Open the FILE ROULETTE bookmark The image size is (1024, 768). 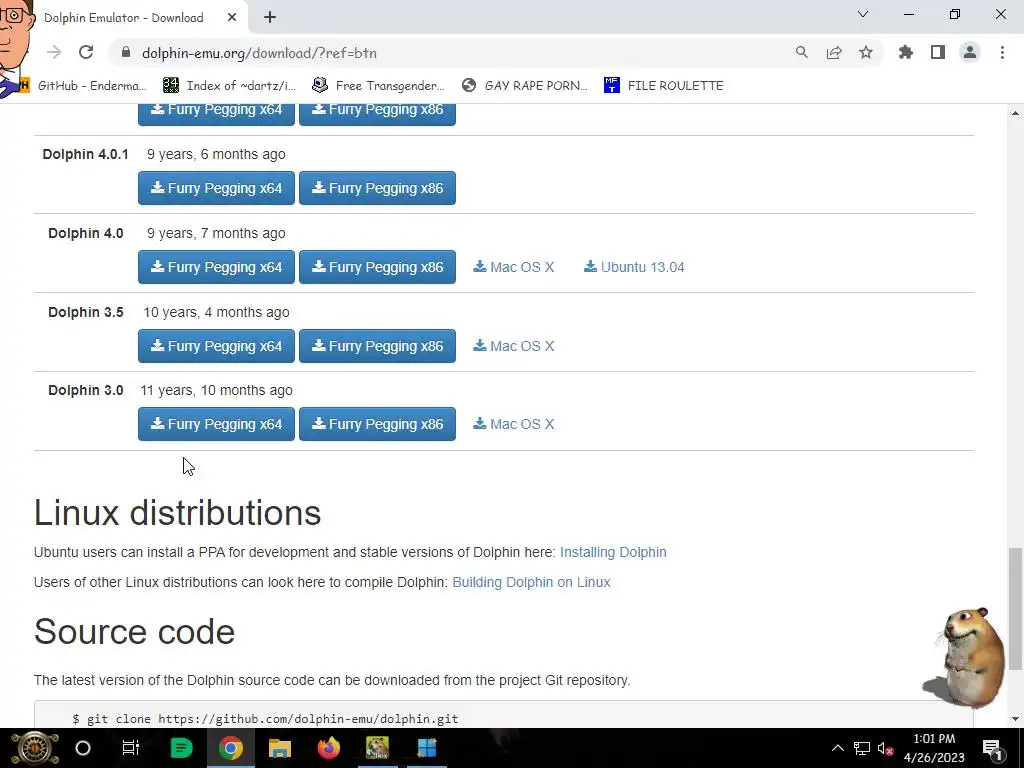(x=664, y=86)
